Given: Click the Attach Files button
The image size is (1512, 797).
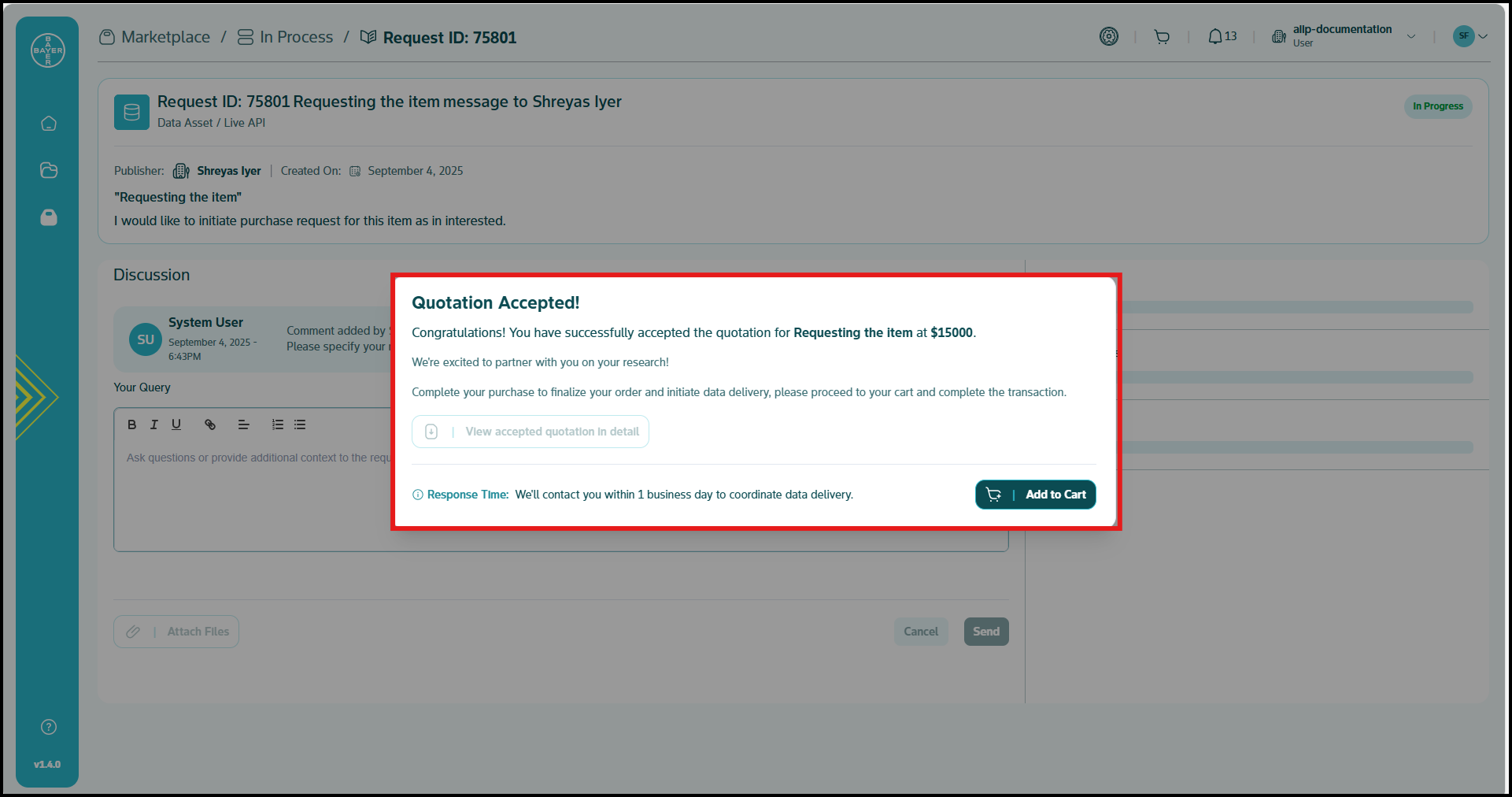Looking at the screenshot, I should coord(176,632).
